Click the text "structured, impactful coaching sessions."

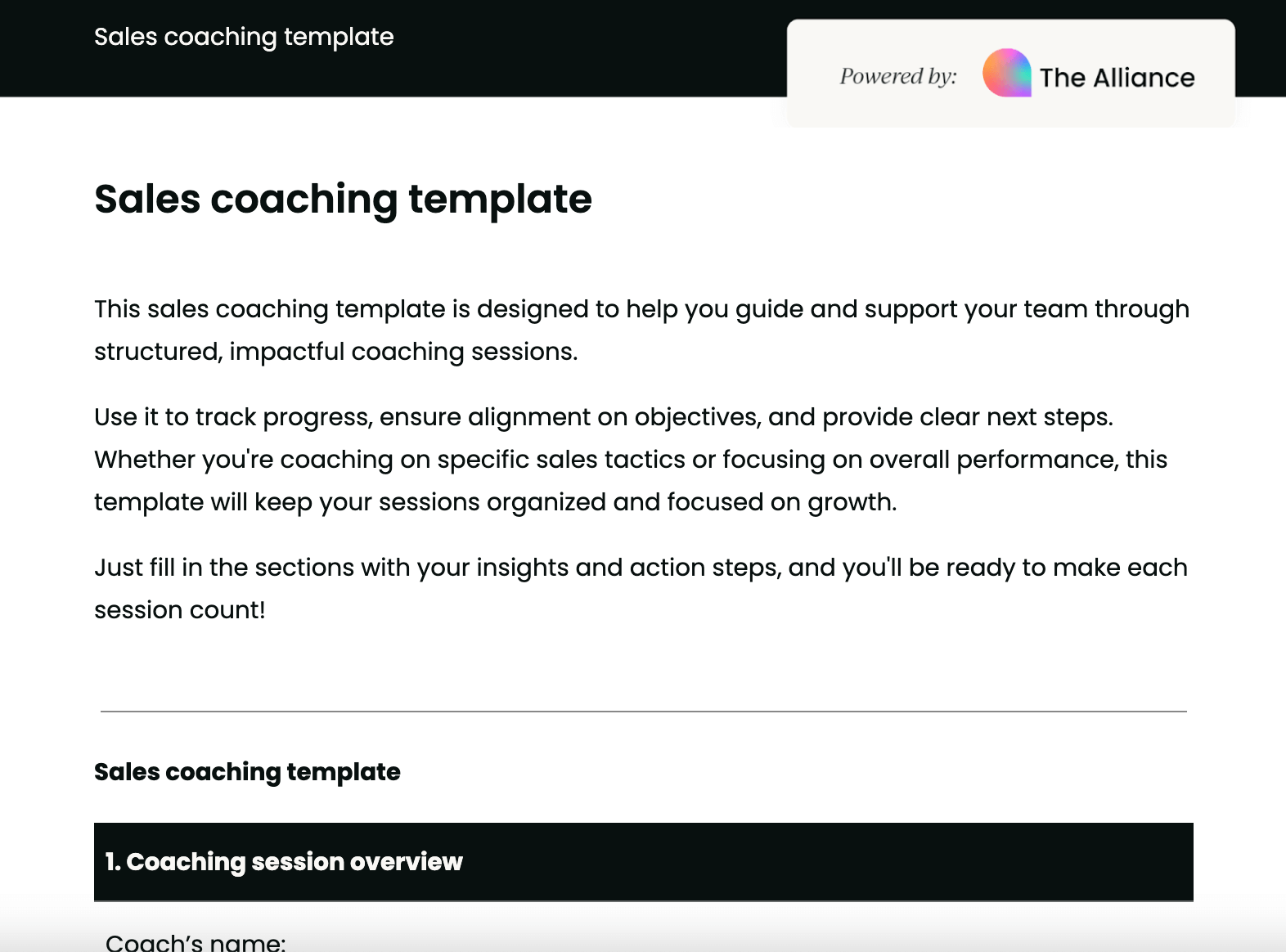335,352
